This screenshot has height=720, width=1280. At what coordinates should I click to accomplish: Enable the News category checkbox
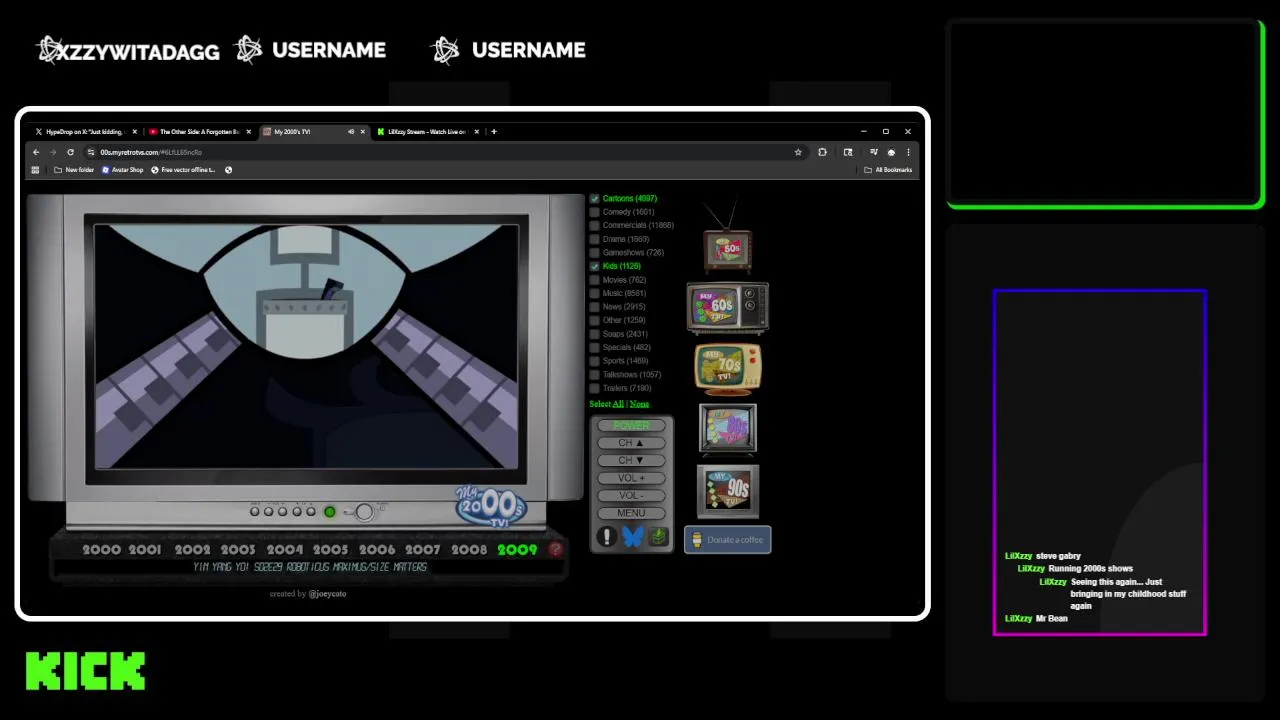click(x=594, y=307)
